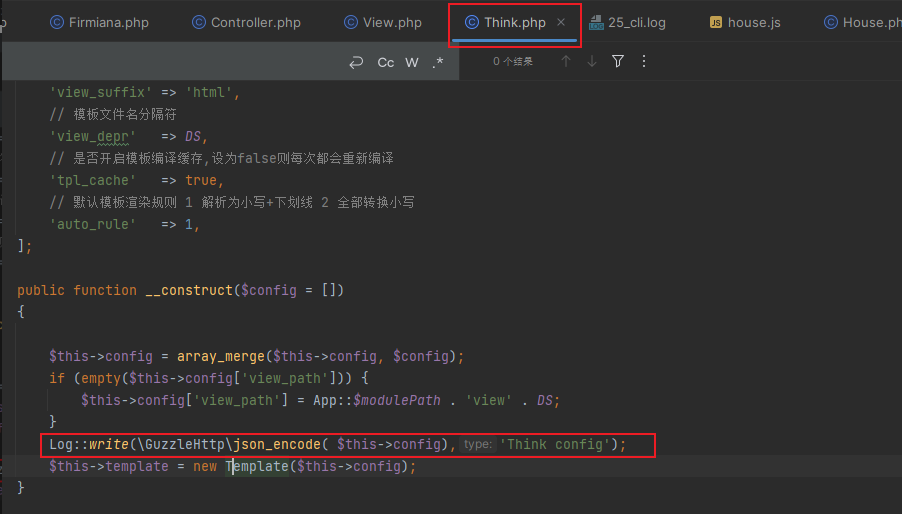Open the House.php tab at right
Screen dimensions: 902x514
pos(863,22)
